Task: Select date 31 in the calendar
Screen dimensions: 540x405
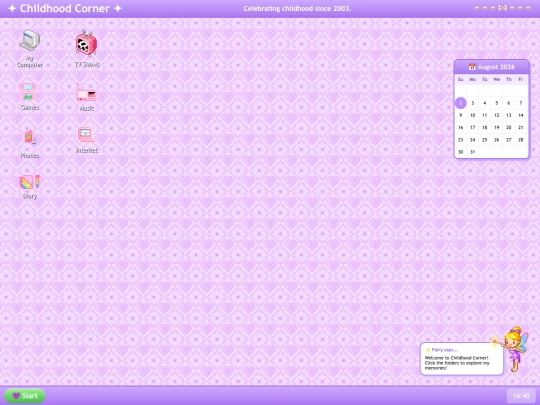Action: (x=472, y=152)
